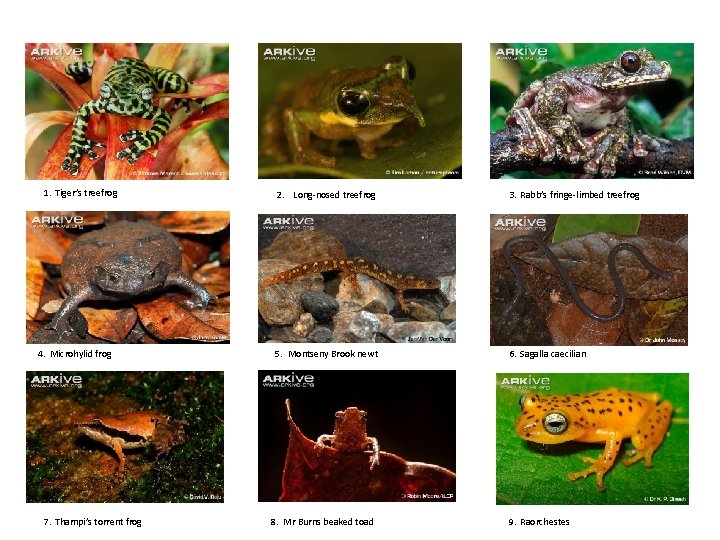Screen dimensions: 720x540
Task: Click the Sagalla caecilian photo
Action: [589, 280]
